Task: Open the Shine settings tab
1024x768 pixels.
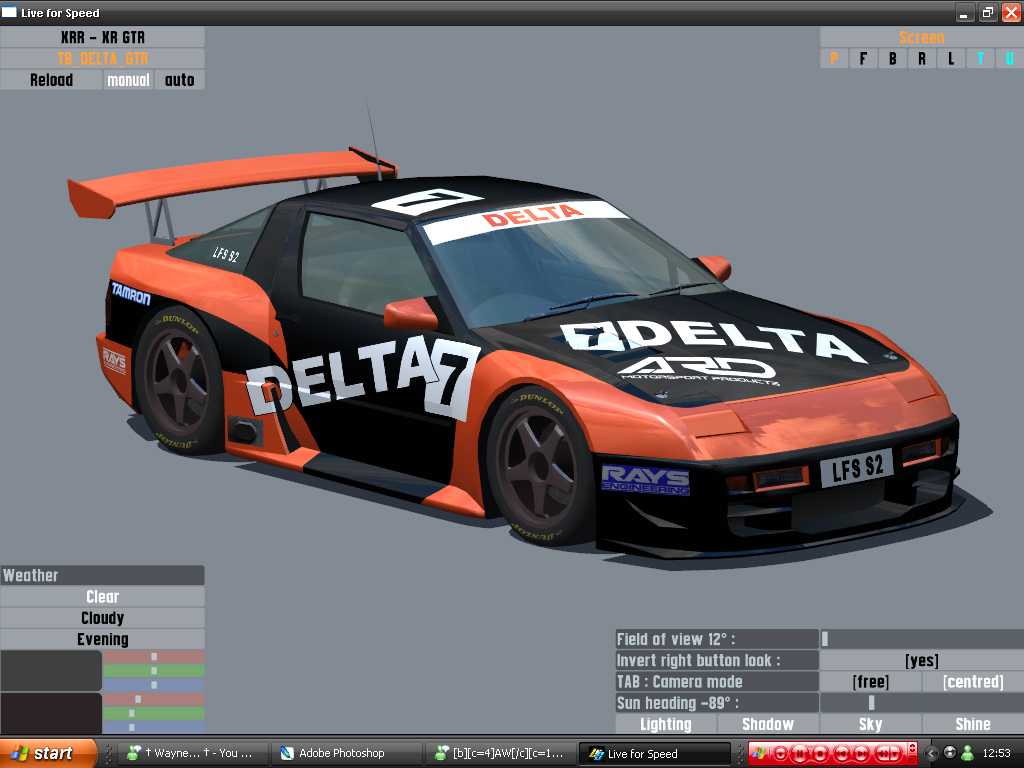Action: click(973, 724)
